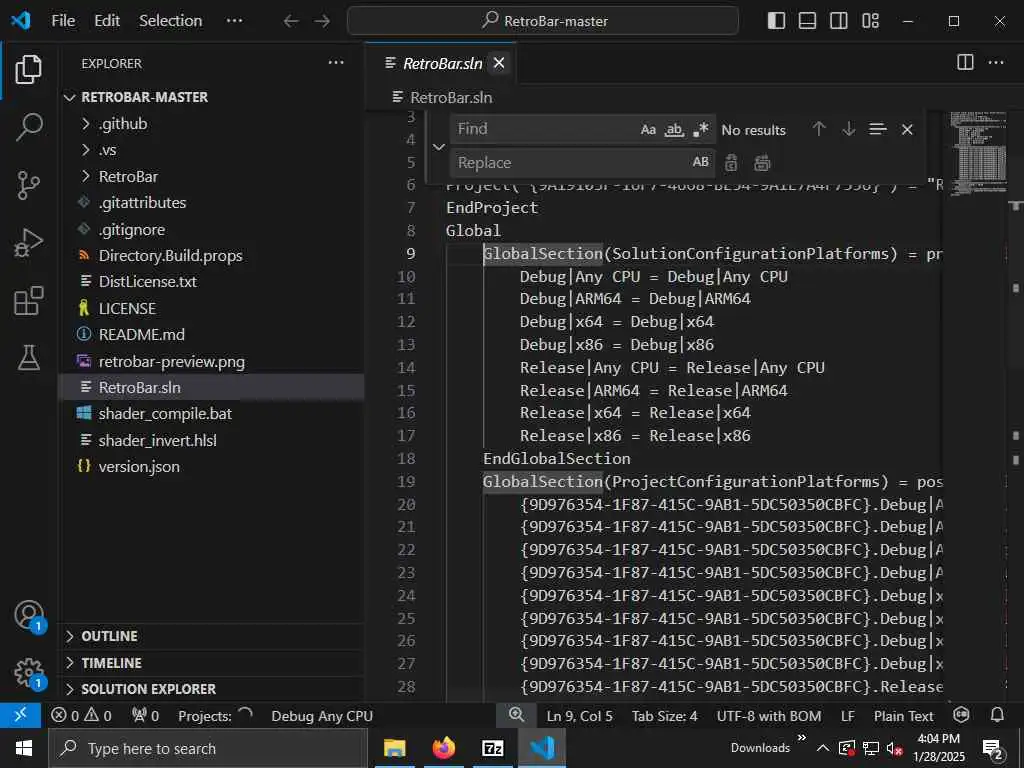Viewport: 1024px width, 768px height.
Task: Open the Customize Layout icon
Action: 871,21
